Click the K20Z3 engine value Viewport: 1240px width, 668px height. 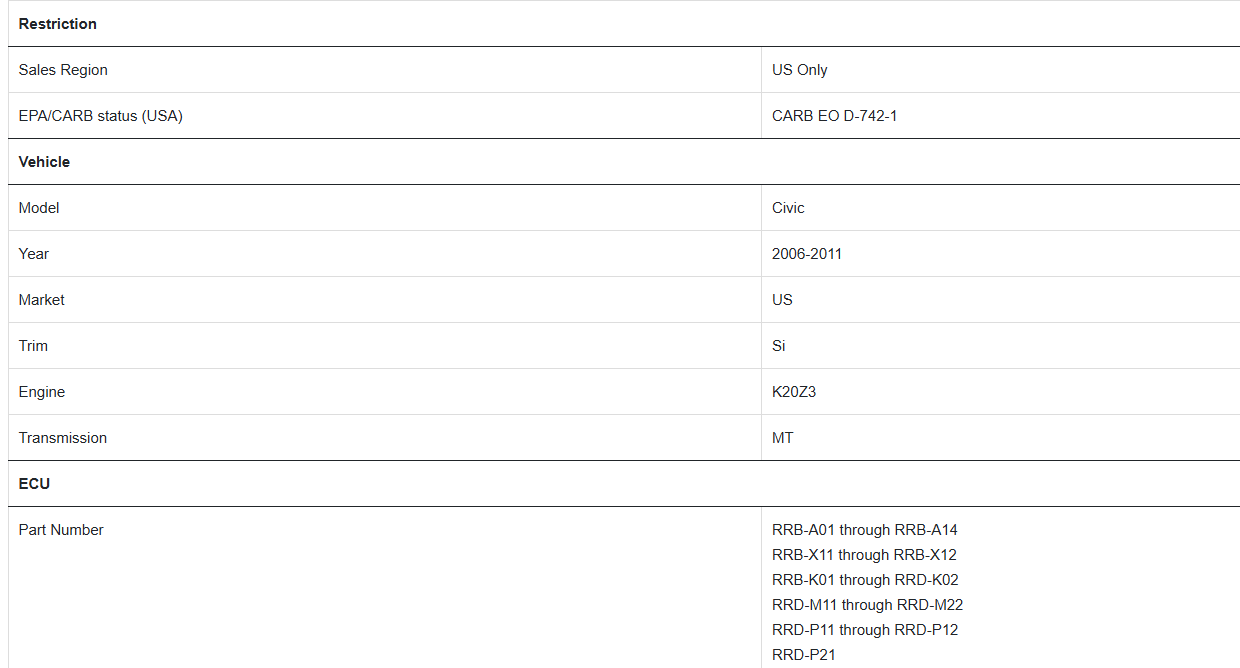(794, 392)
